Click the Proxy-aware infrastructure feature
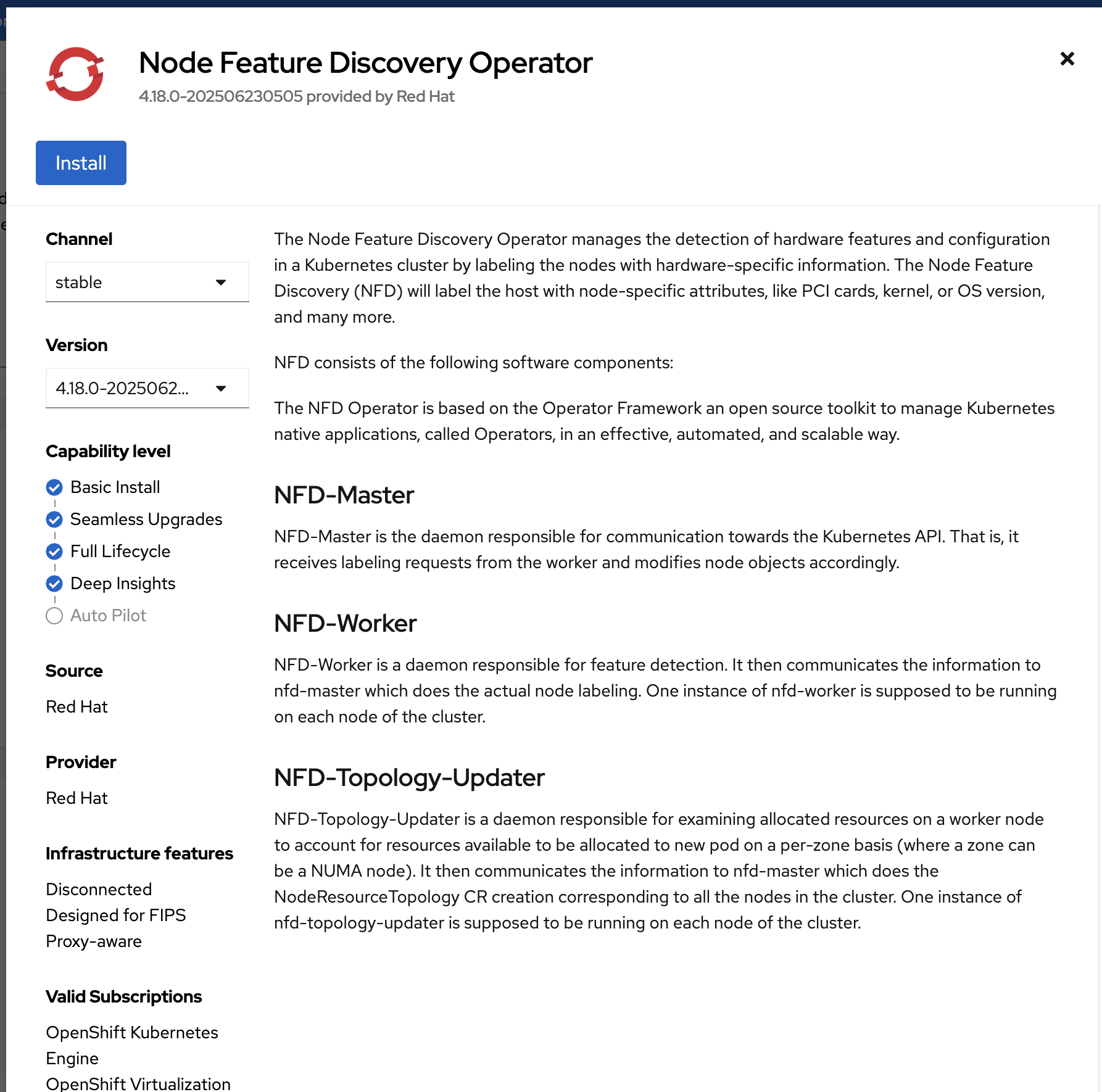The width and height of the screenshot is (1102, 1092). coord(94,941)
